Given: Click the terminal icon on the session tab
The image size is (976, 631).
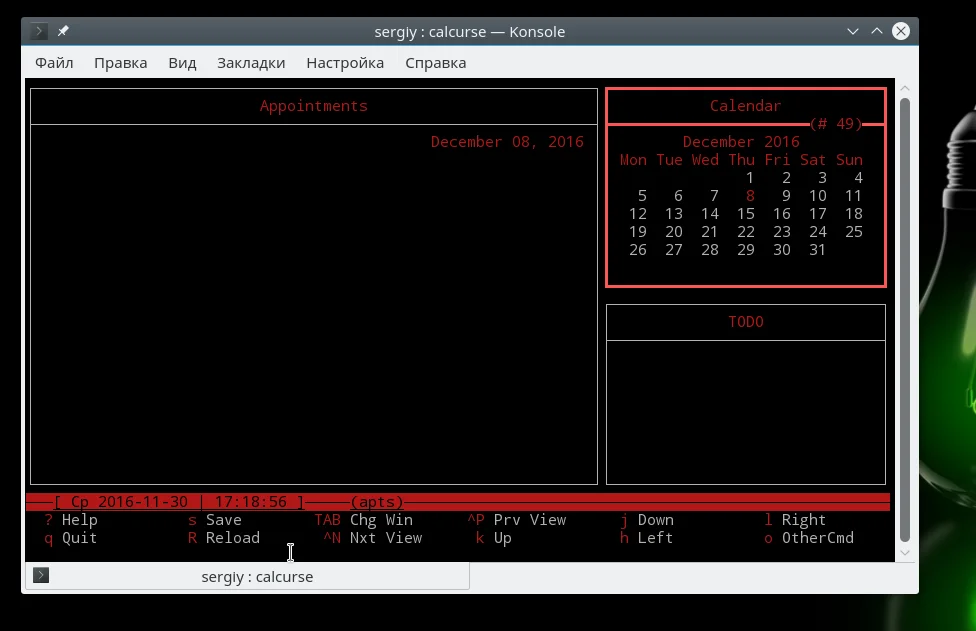Looking at the screenshot, I should coord(41,575).
